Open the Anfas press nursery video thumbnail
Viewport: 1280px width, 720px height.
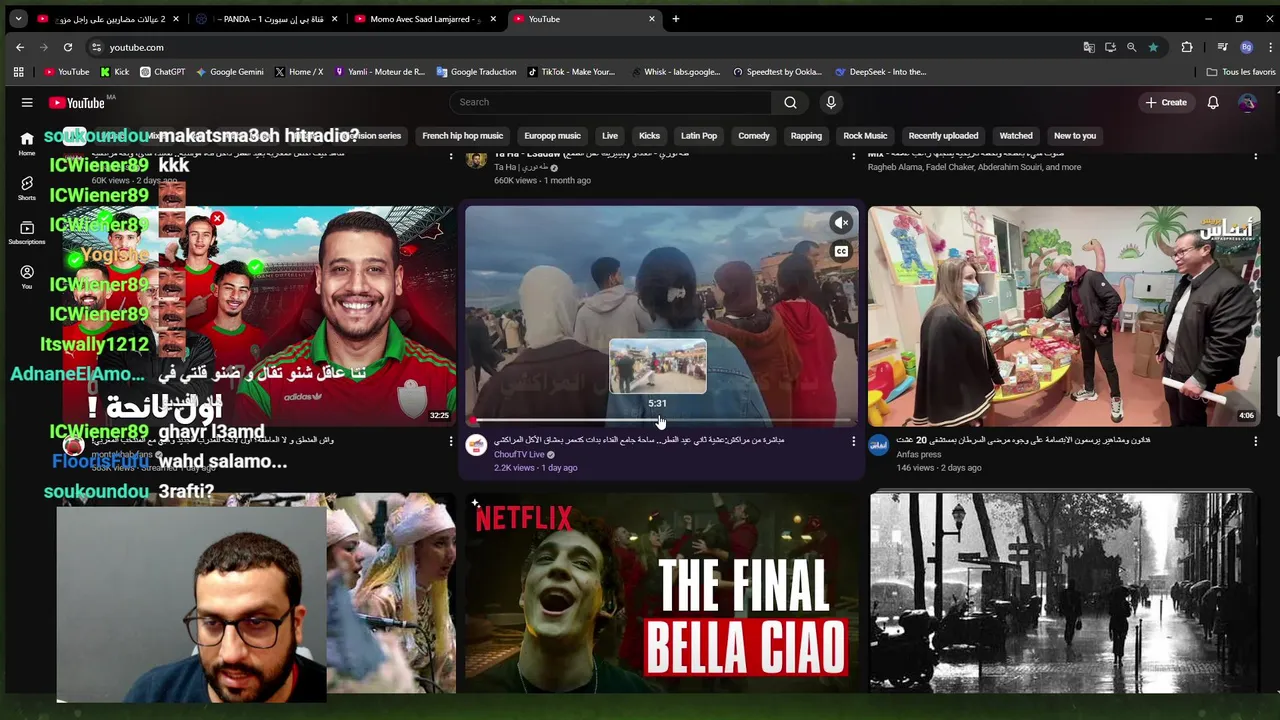click(x=1064, y=316)
